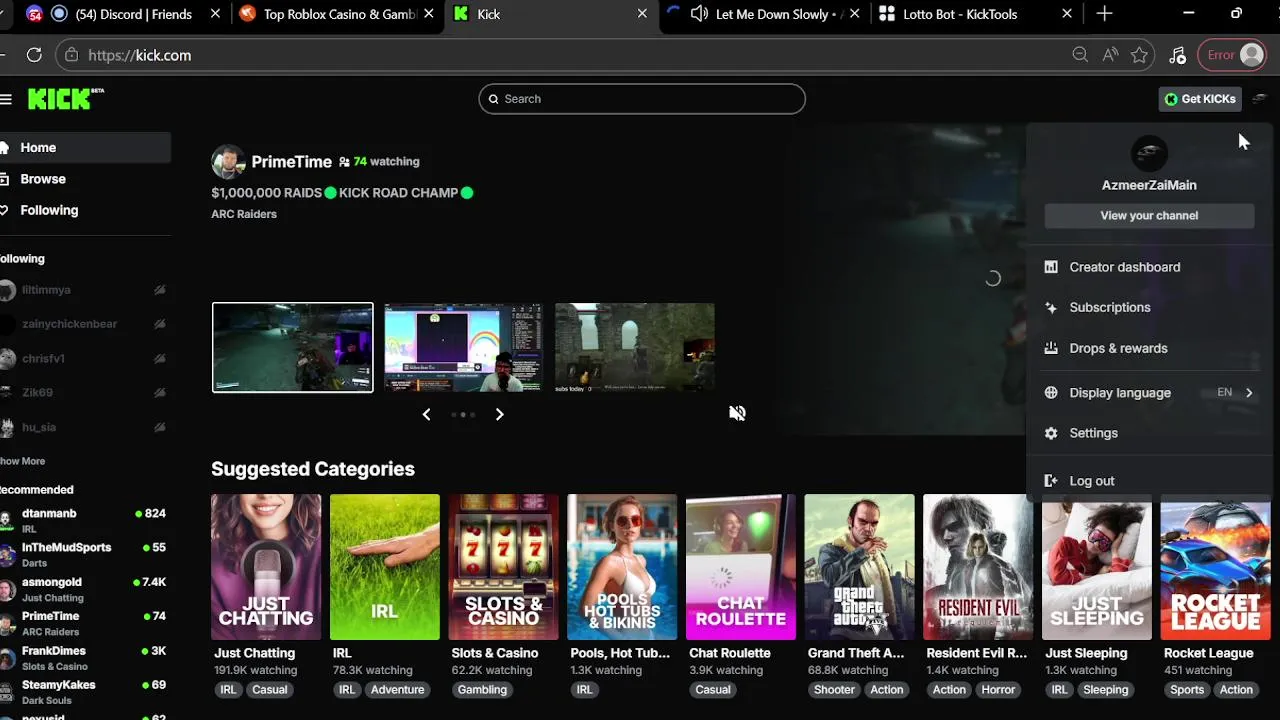Click the address bar URL
The height and width of the screenshot is (720, 1280).
(x=140, y=55)
